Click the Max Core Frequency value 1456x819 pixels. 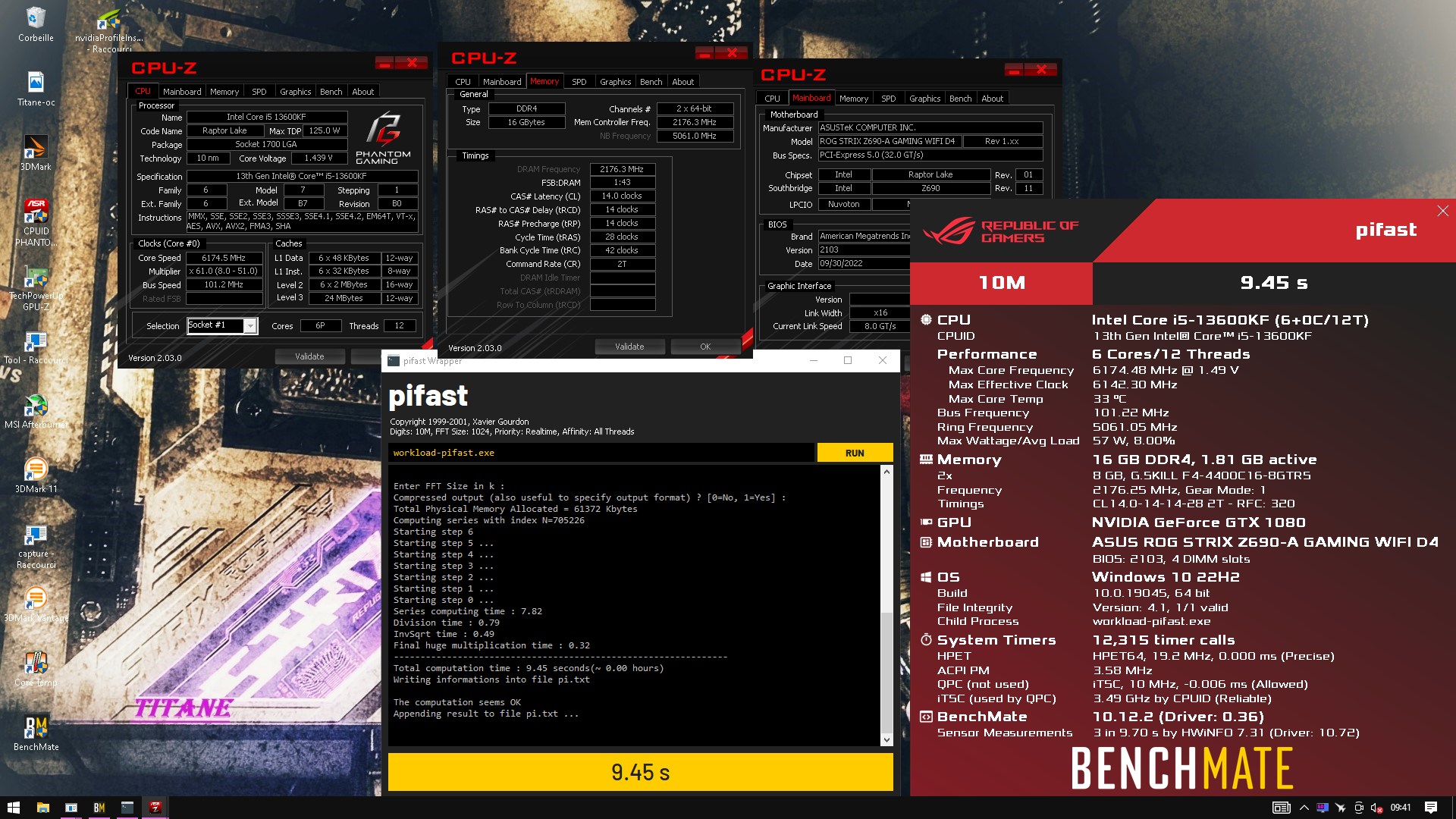(1166, 370)
